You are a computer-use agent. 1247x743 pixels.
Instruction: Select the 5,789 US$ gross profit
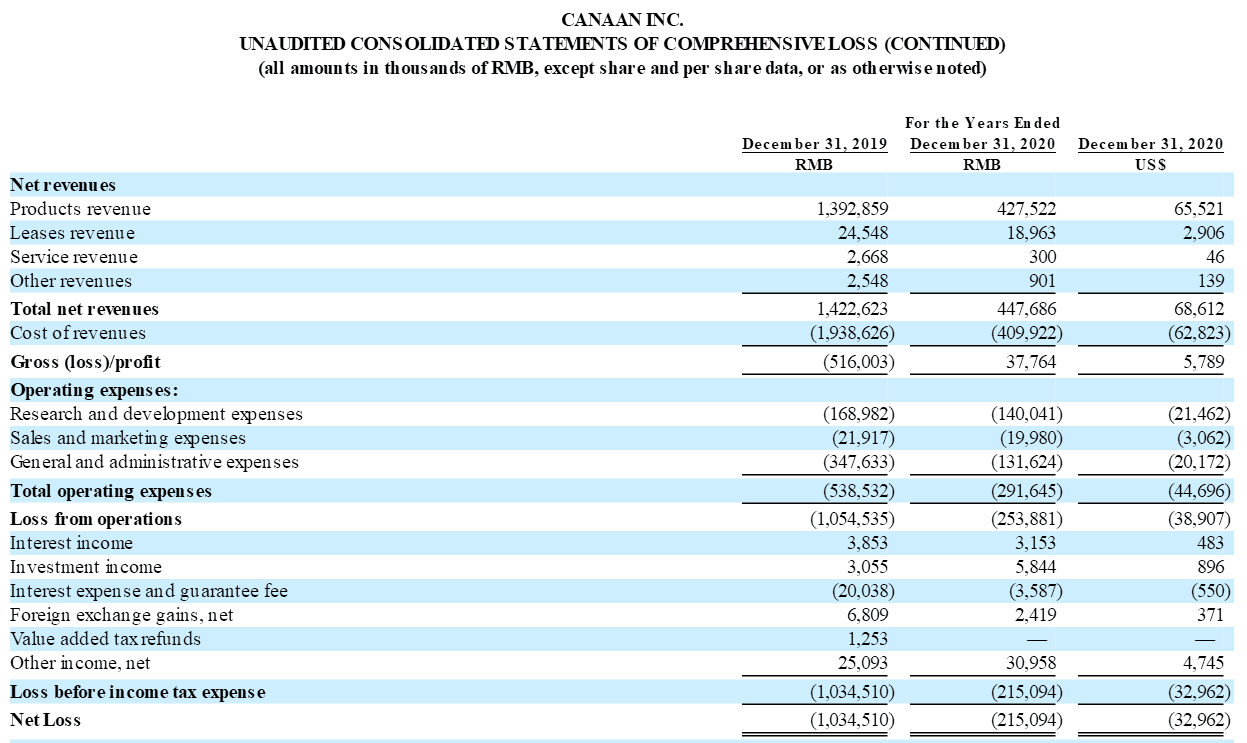pos(1203,362)
